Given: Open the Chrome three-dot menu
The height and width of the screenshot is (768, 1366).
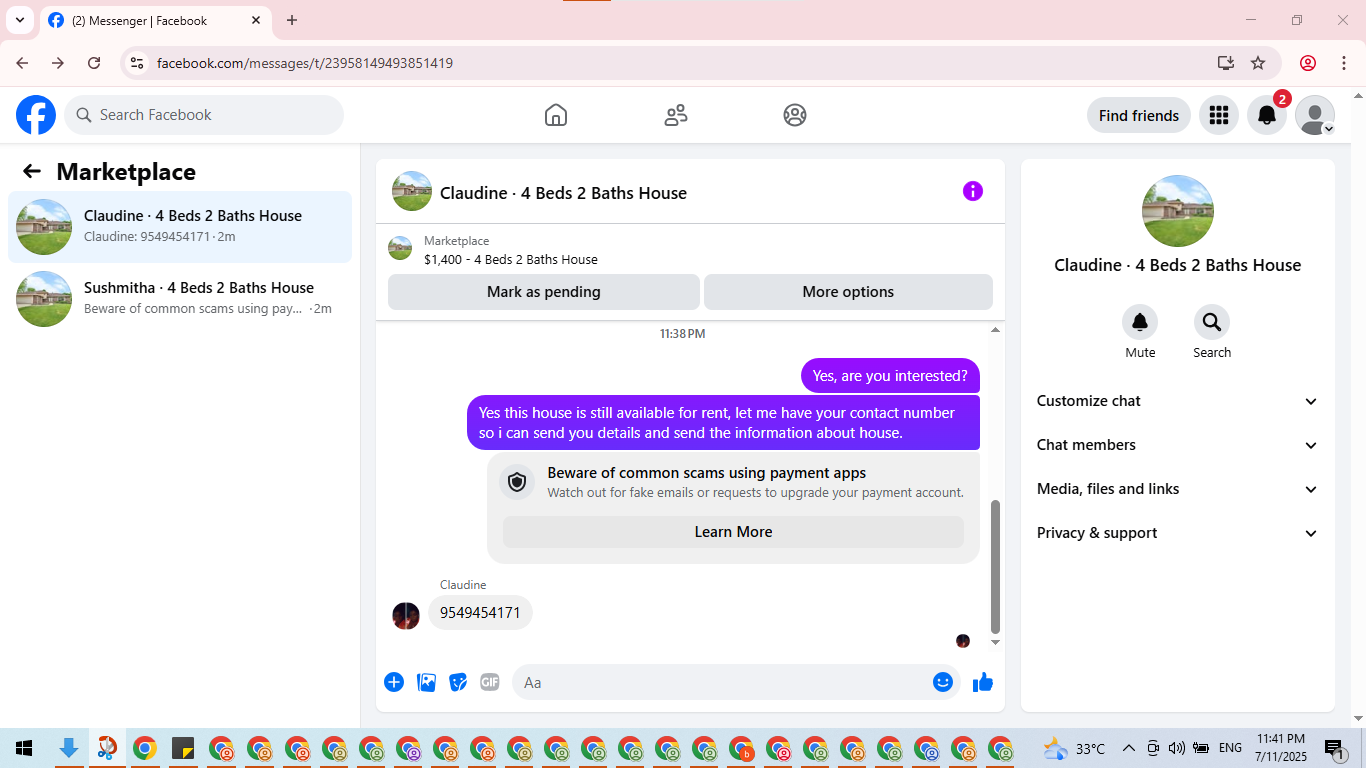Looking at the screenshot, I should coord(1343,63).
